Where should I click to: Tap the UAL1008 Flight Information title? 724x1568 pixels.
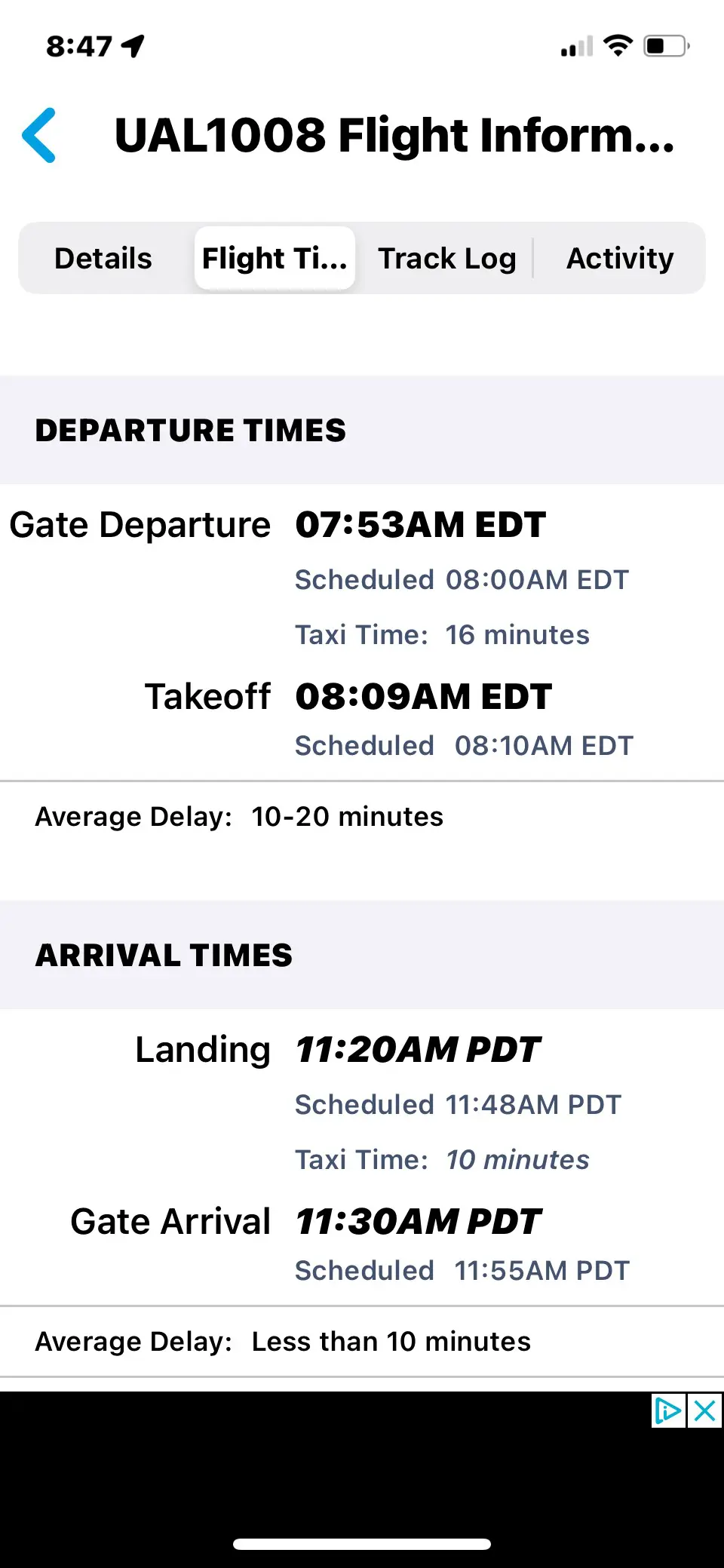tap(394, 136)
